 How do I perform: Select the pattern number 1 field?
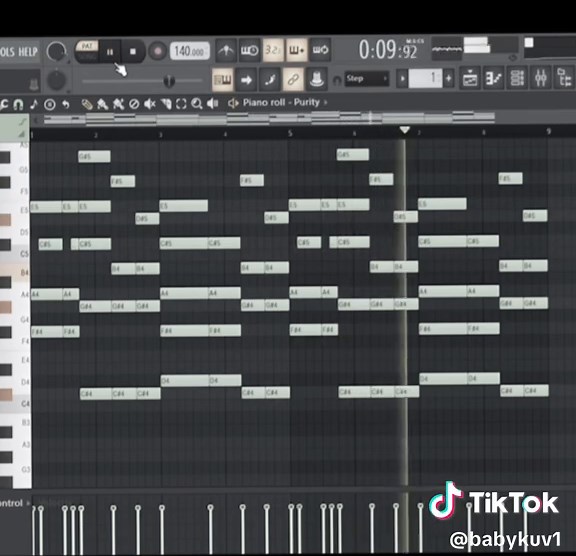pyautogui.click(x=425, y=78)
